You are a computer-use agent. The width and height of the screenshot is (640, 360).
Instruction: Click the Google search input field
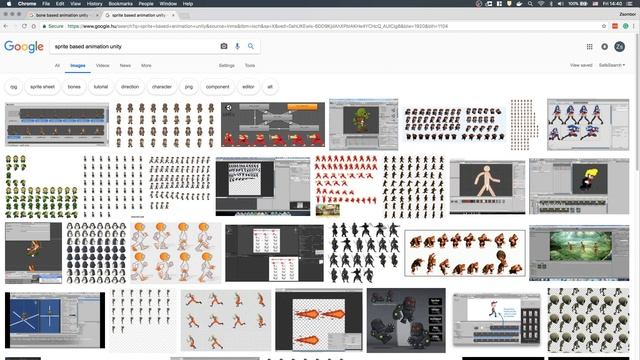point(135,47)
